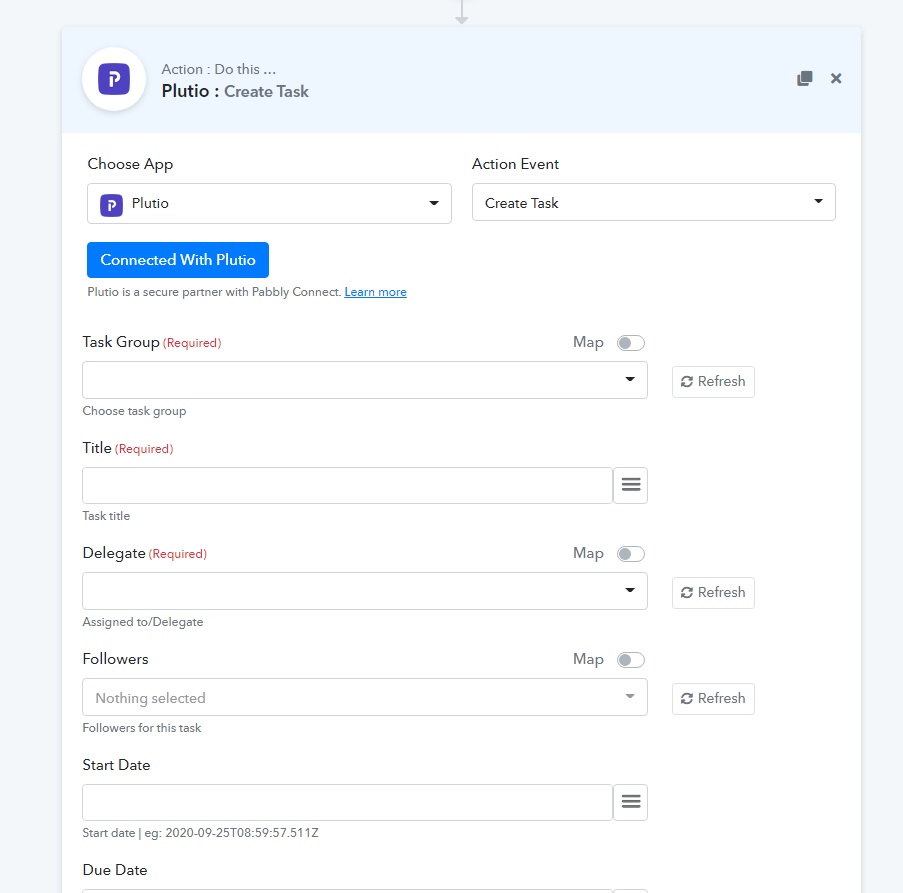Click the refresh icon next to Delegate

click(x=686, y=592)
